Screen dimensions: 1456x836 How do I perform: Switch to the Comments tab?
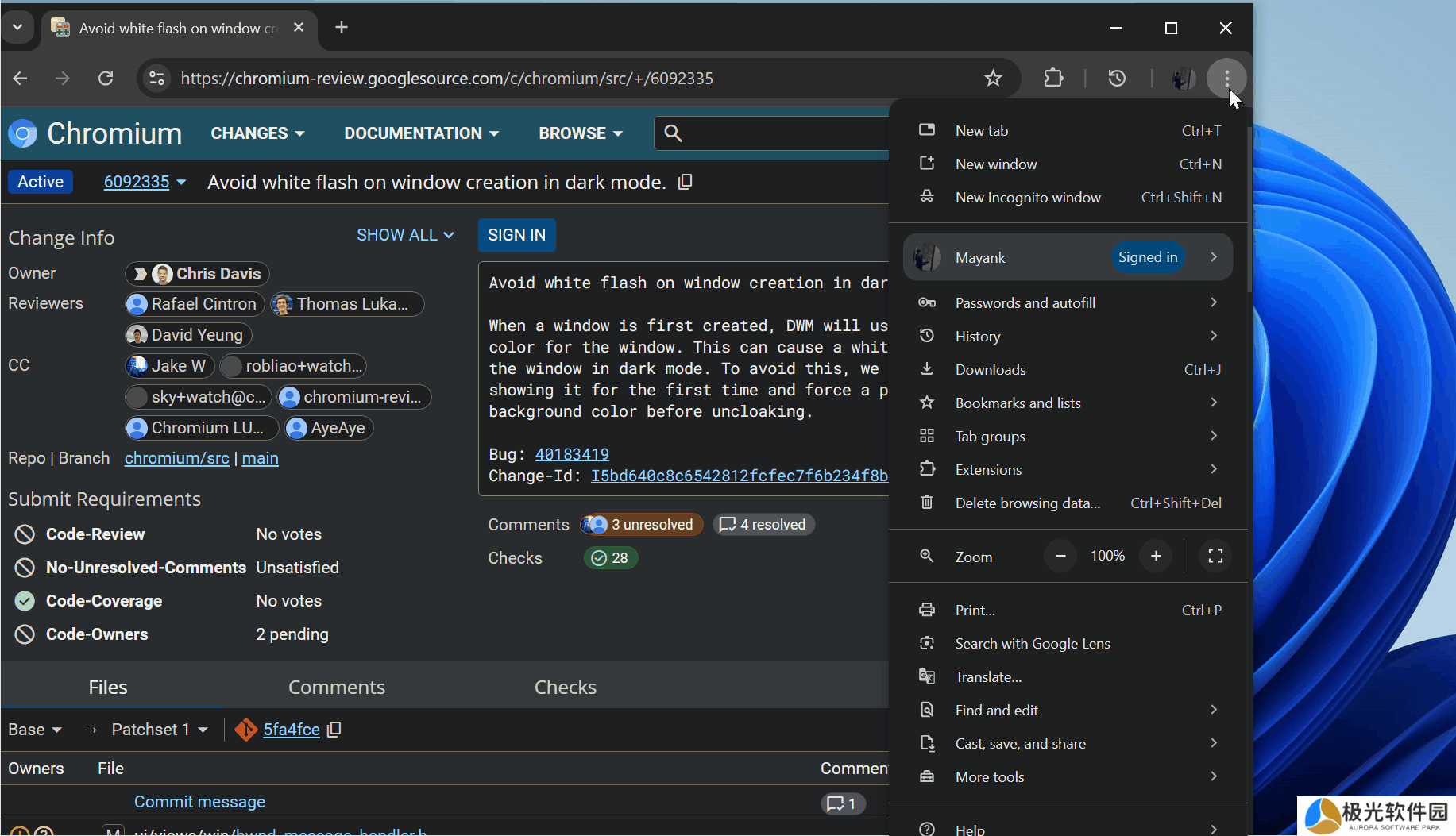tap(336, 687)
